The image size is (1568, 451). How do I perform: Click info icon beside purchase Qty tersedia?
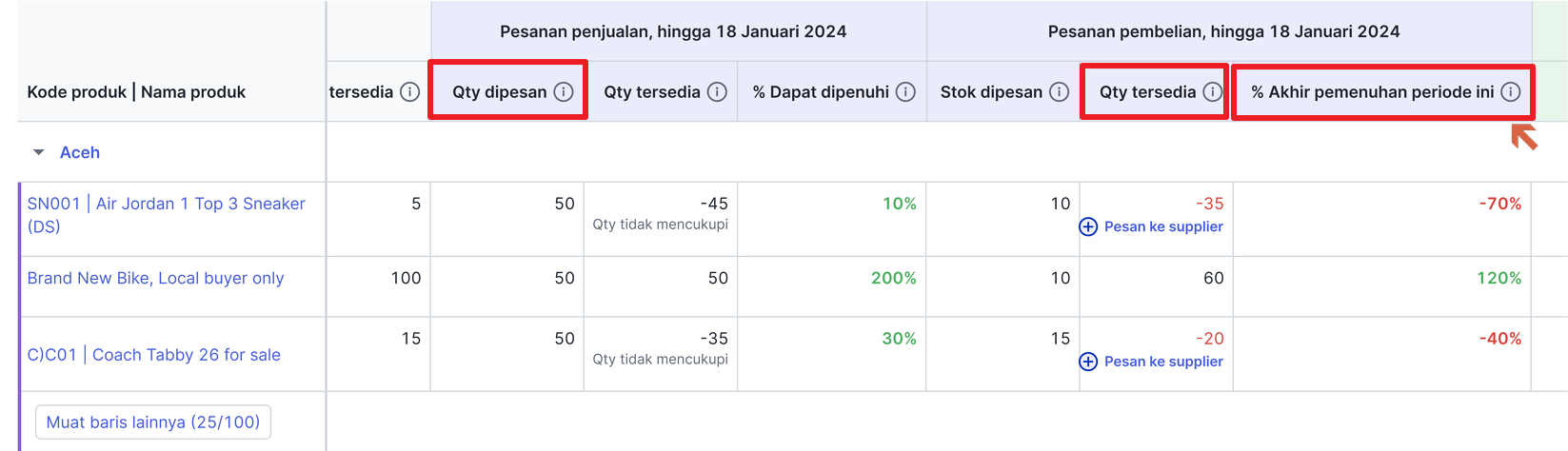[x=1212, y=91]
